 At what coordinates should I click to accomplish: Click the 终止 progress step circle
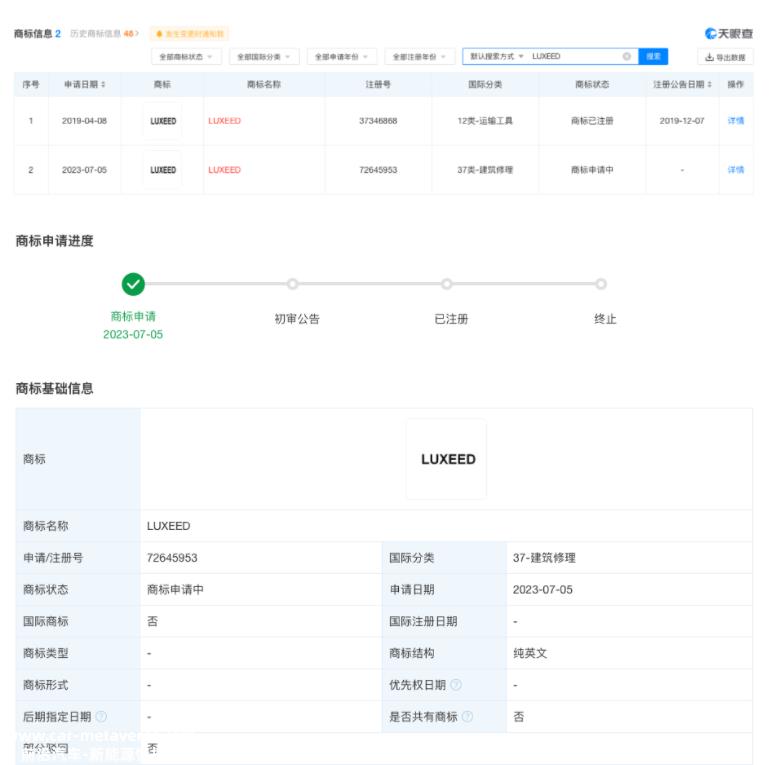coord(601,284)
